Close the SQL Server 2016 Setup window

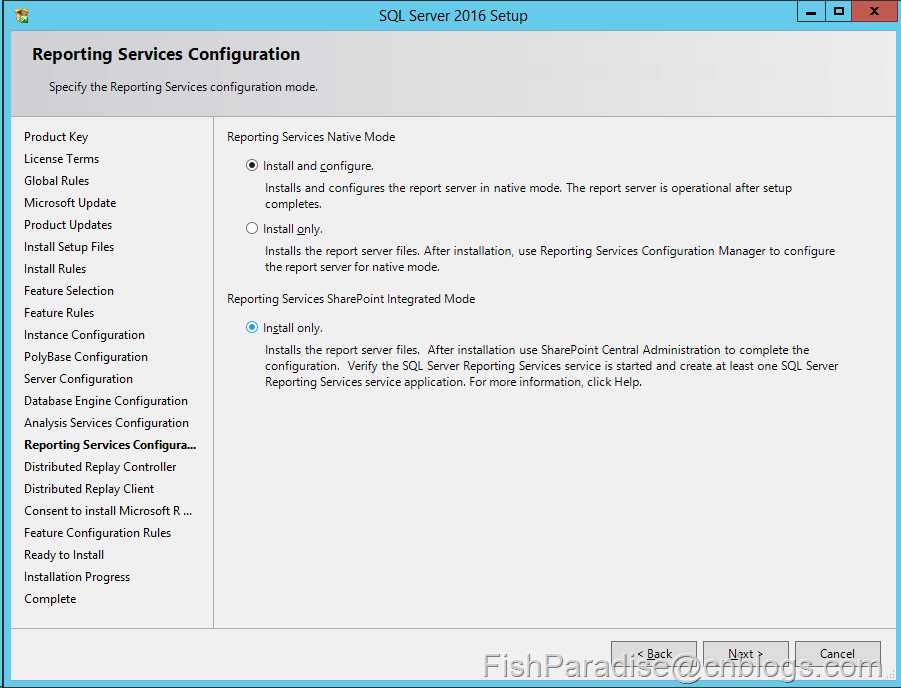click(x=875, y=11)
